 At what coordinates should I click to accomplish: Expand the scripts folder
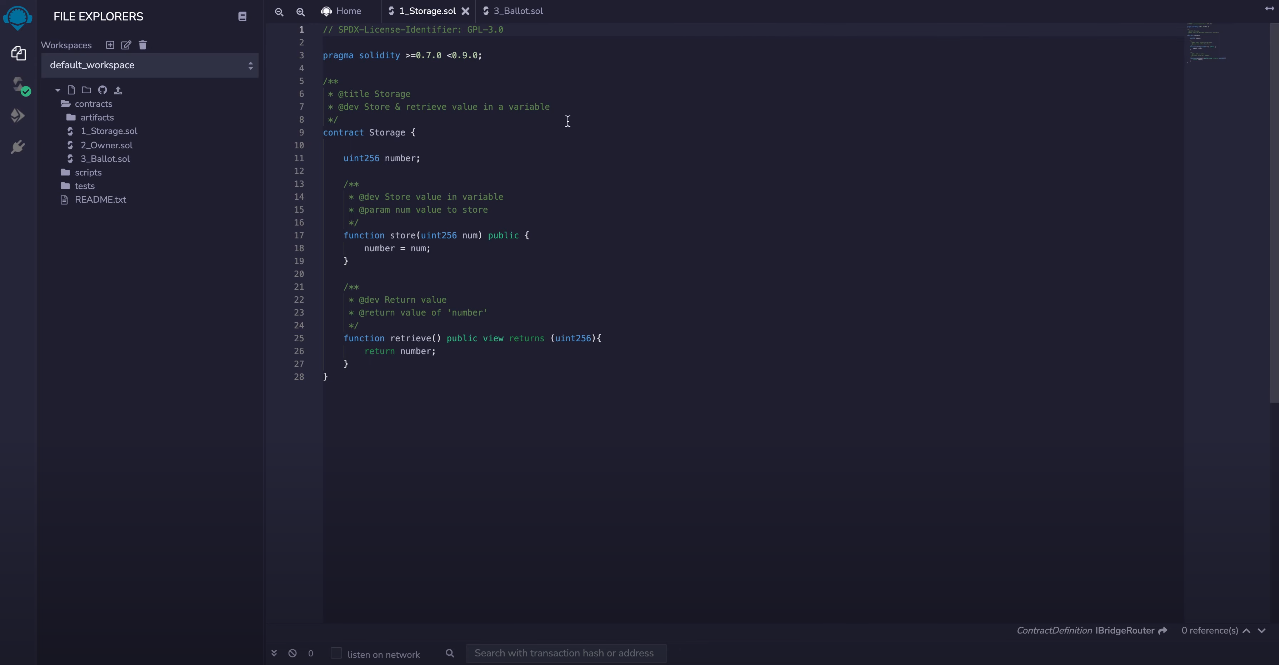click(x=88, y=172)
